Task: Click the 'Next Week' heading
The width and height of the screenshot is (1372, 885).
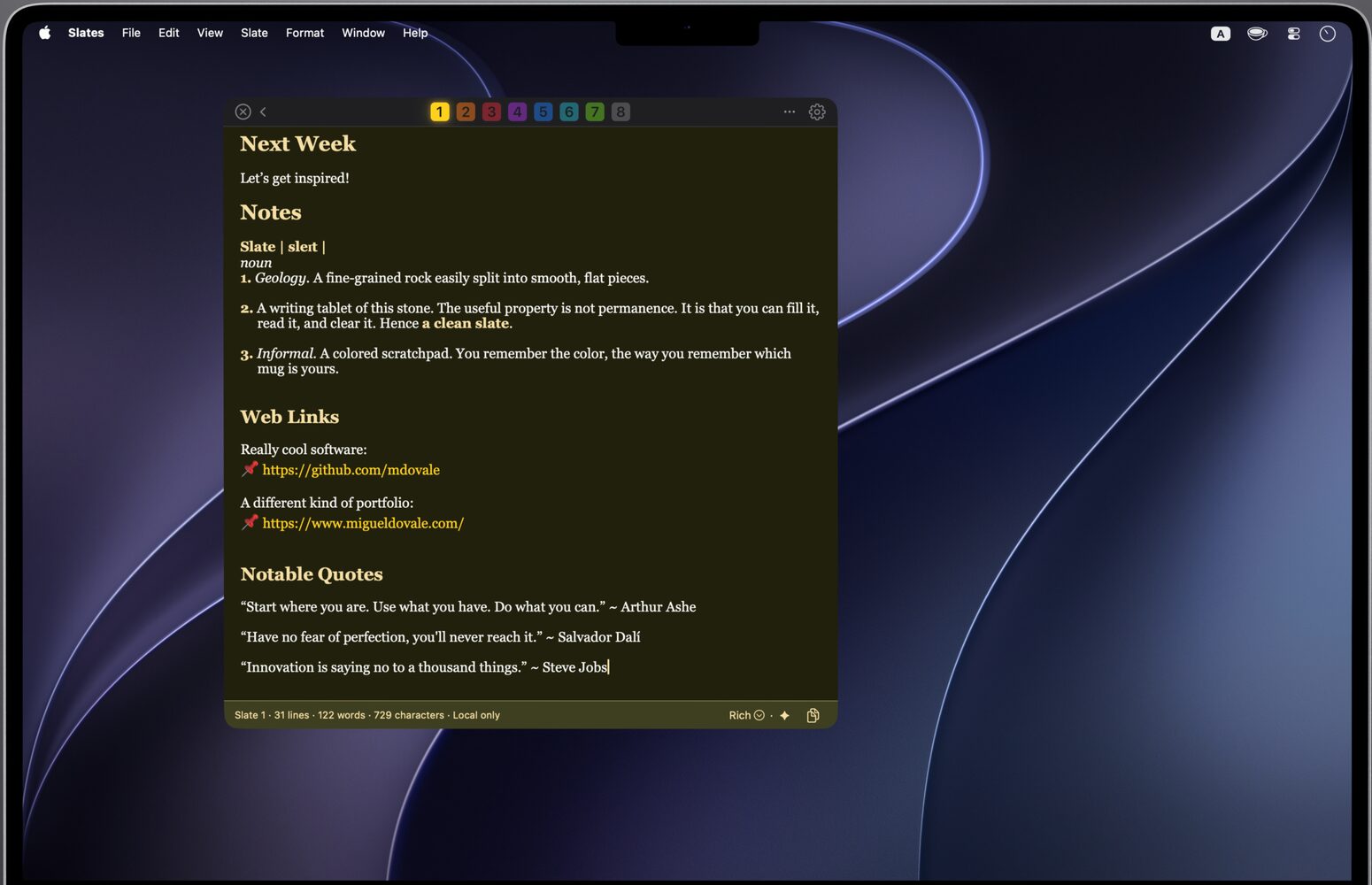Action: [297, 143]
